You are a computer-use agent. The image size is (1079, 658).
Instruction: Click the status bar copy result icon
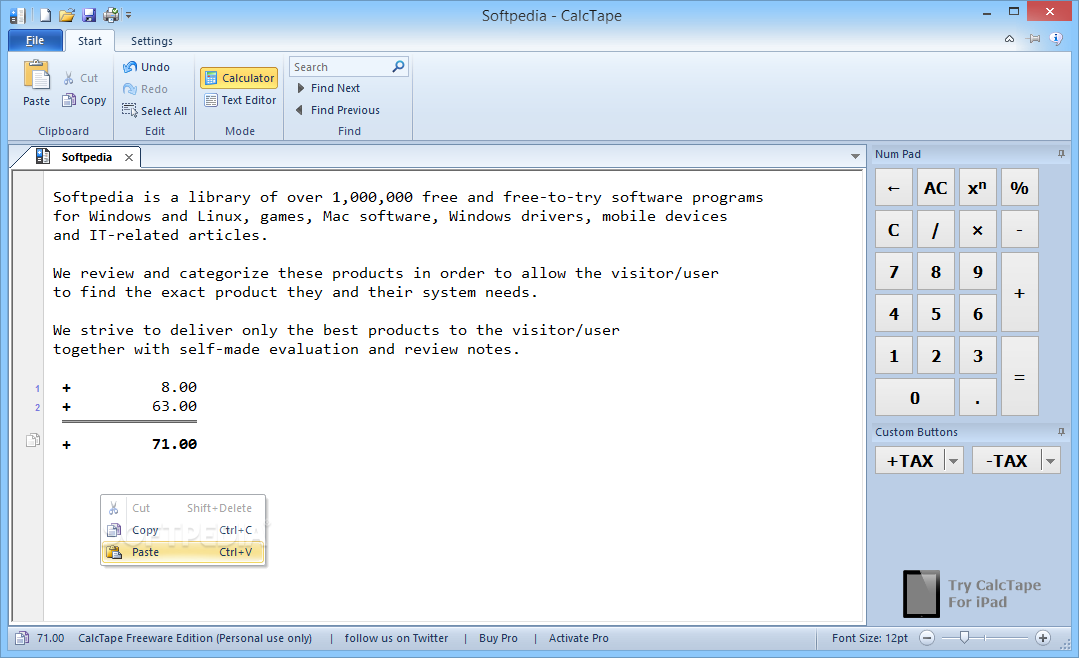tap(21, 638)
